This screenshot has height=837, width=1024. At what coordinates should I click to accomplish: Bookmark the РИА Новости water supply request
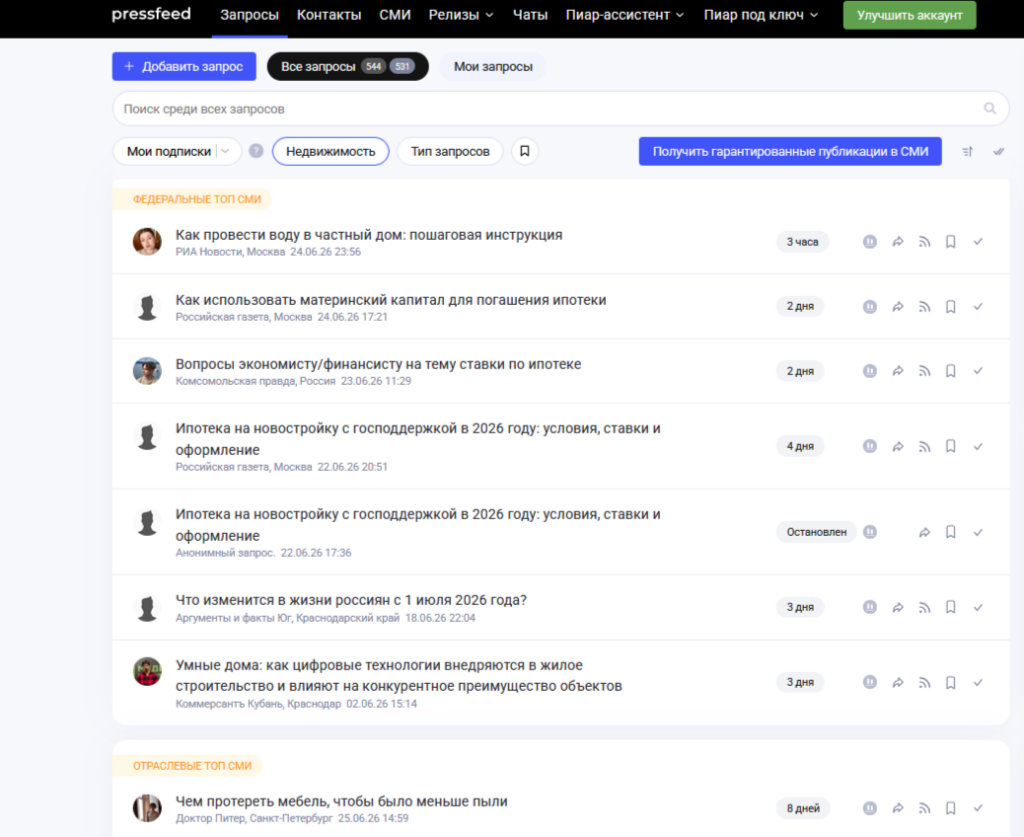(951, 242)
